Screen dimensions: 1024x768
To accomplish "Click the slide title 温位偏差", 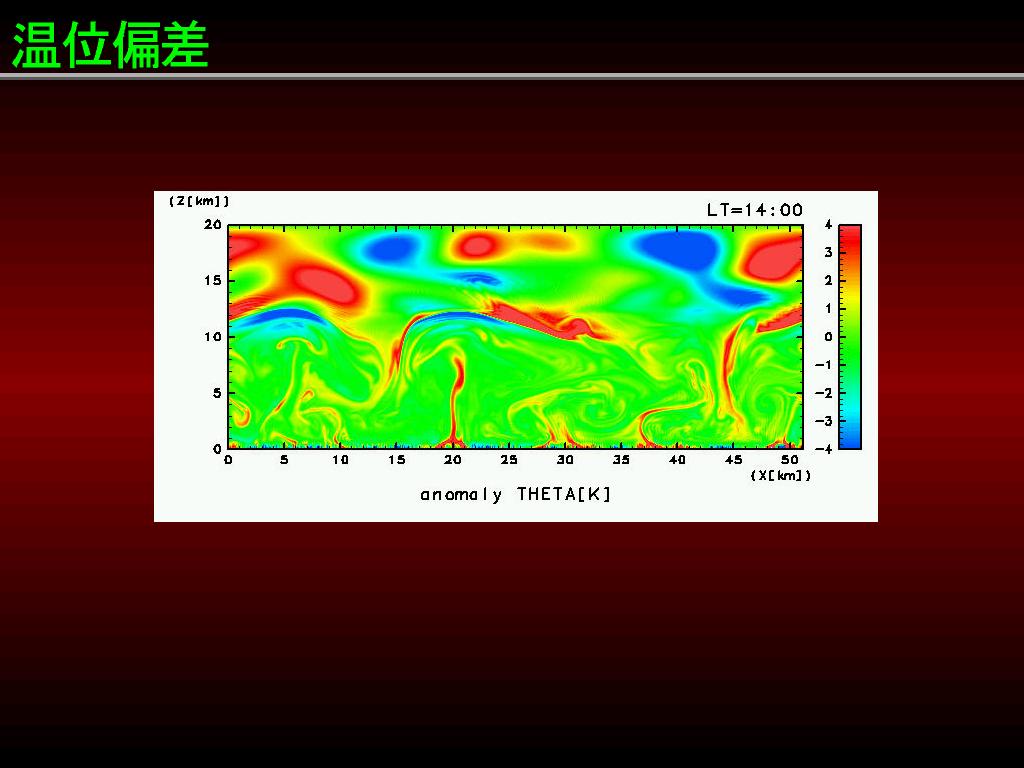I will pyautogui.click(x=110, y=45).
